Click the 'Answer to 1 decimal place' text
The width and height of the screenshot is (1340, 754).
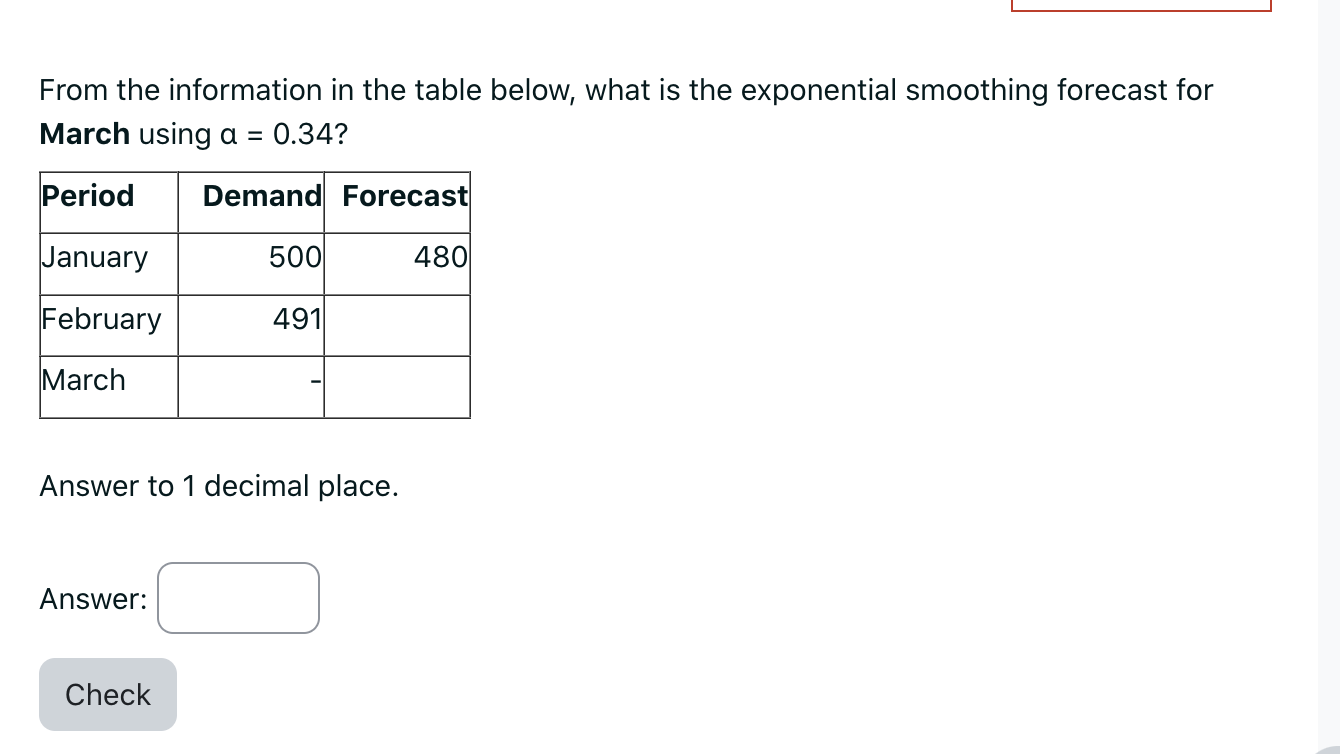click(219, 486)
